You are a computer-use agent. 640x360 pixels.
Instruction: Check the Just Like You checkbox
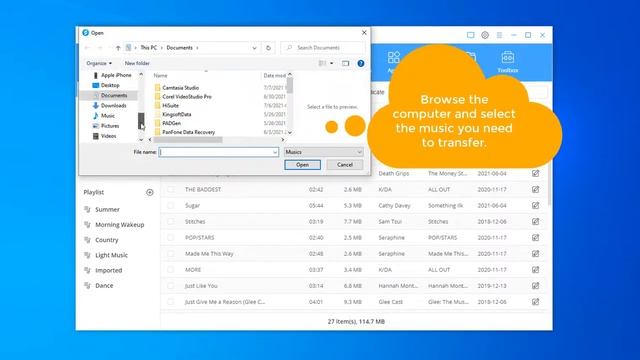[171, 286]
